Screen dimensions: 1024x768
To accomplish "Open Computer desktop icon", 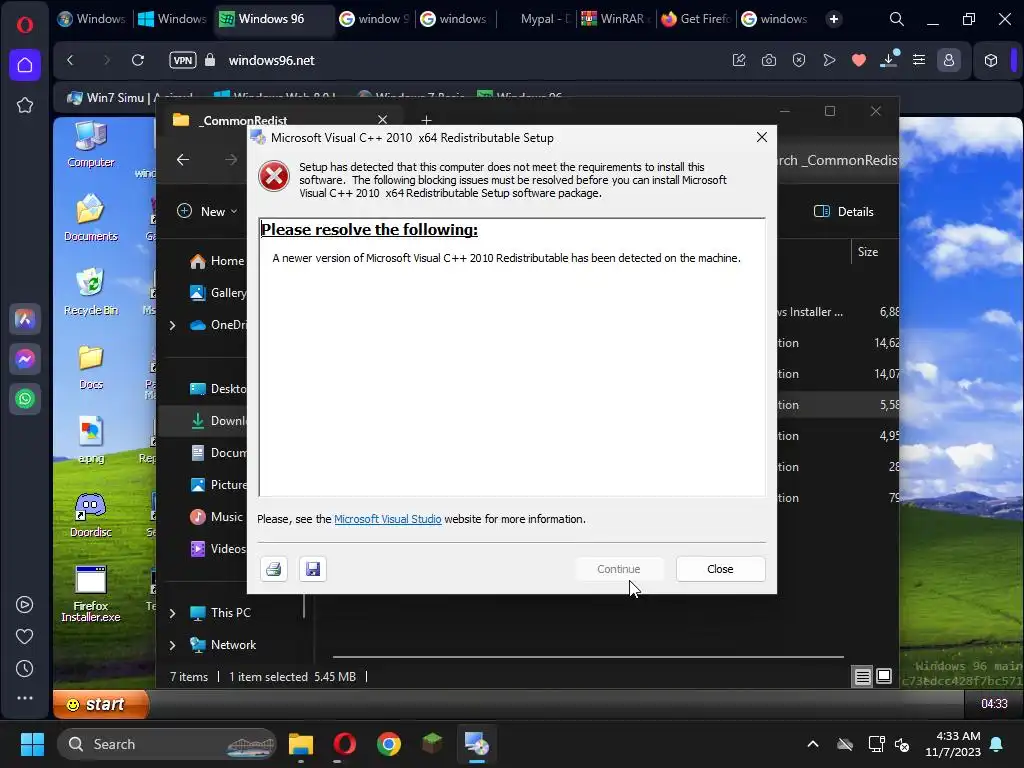I will click(91, 145).
